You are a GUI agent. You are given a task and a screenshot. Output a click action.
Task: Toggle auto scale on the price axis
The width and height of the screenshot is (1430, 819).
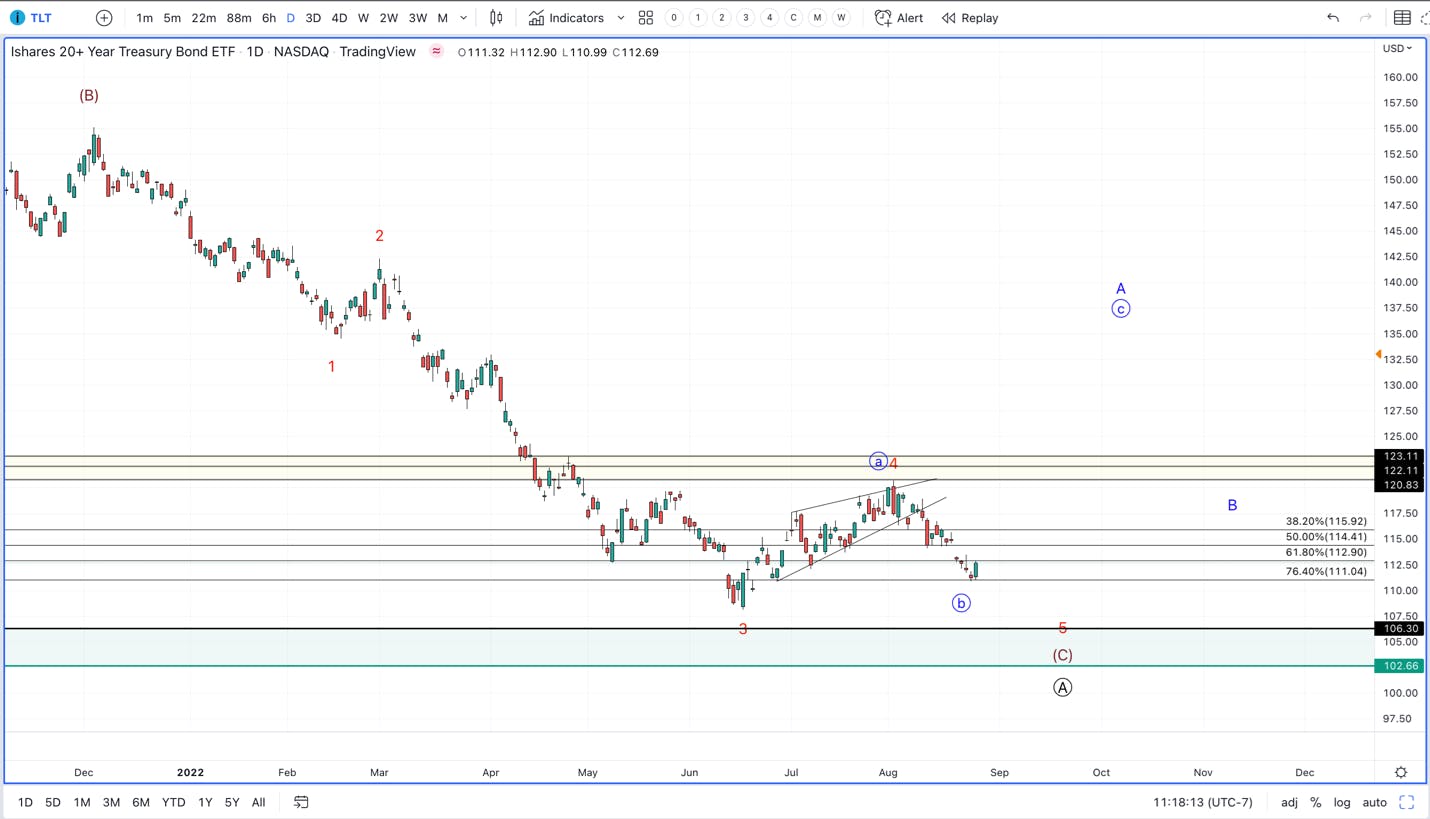pyautogui.click(x=1375, y=802)
